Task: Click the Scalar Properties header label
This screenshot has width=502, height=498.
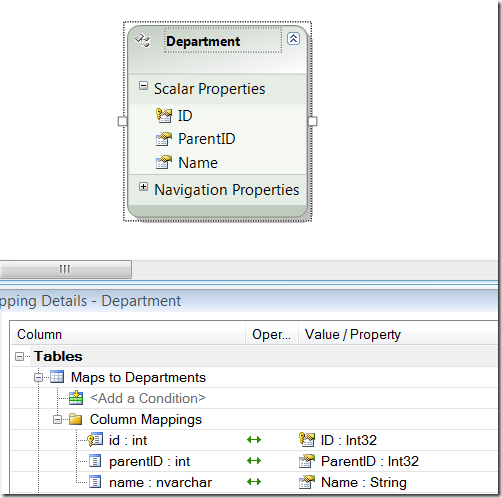Action: pyautogui.click(x=209, y=89)
